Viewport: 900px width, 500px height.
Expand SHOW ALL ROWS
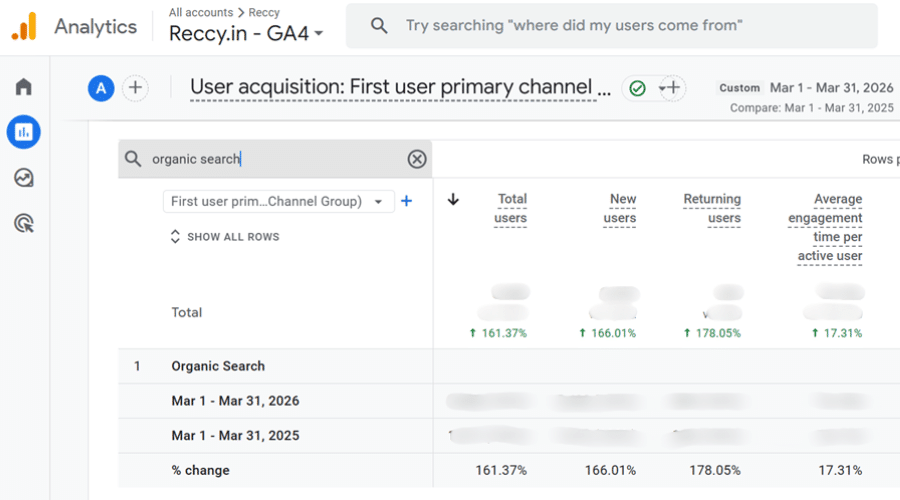(x=225, y=237)
